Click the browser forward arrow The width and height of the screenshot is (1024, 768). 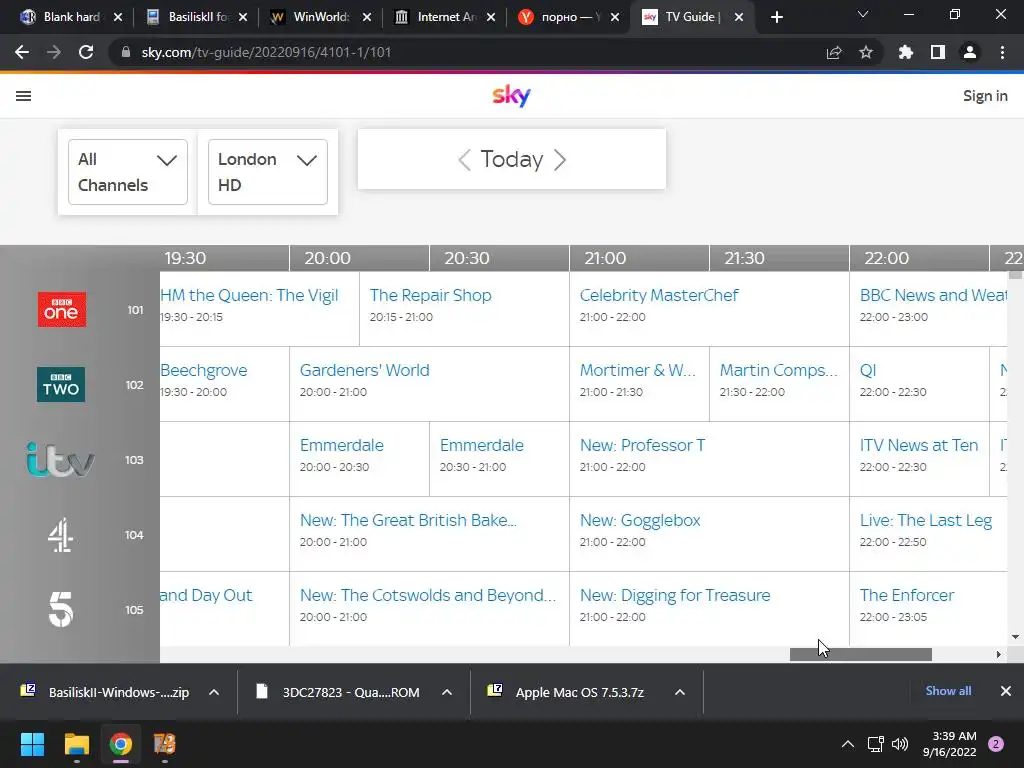(54, 52)
